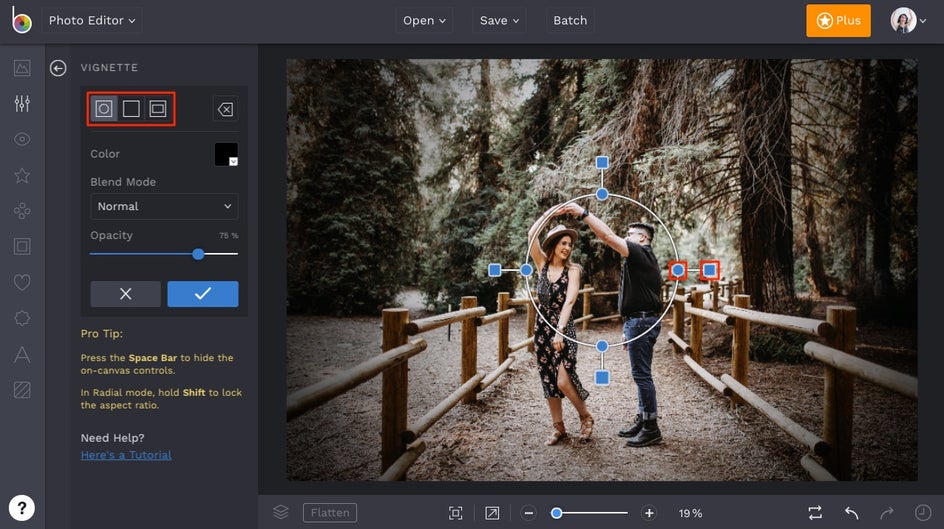Apply vignette with the checkmark button
This screenshot has height=529, width=944.
(x=203, y=294)
